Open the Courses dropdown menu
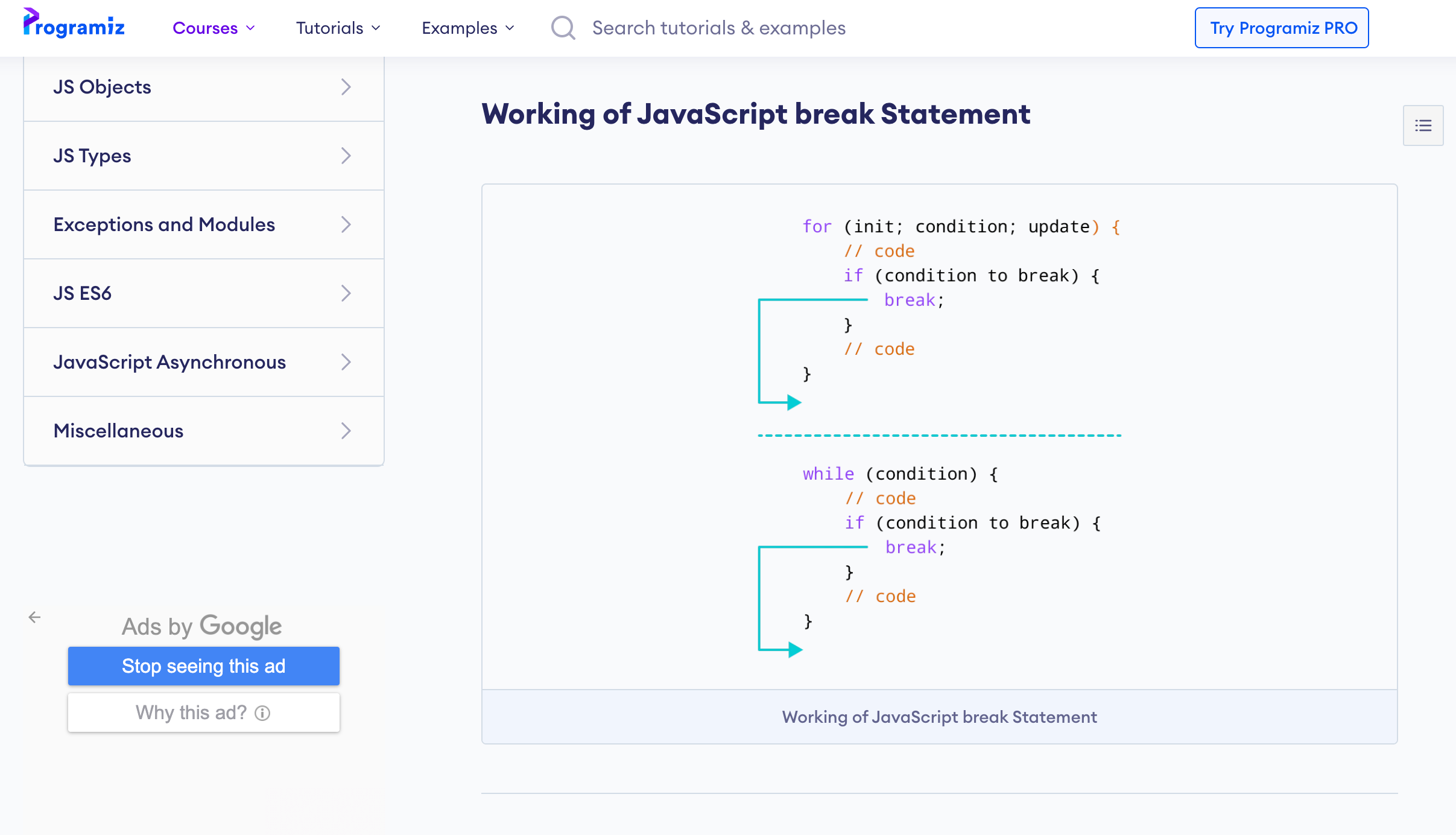Image resolution: width=1456 pixels, height=835 pixels. [214, 28]
